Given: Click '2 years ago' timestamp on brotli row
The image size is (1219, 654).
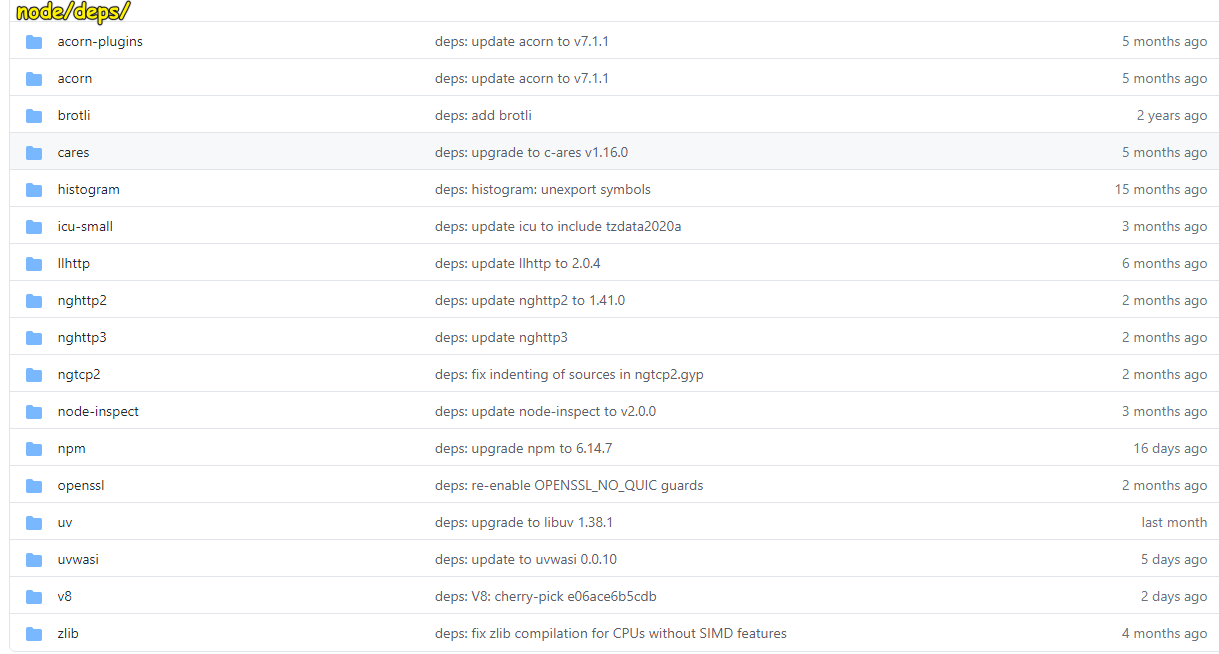Looking at the screenshot, I should point(1172,116).
